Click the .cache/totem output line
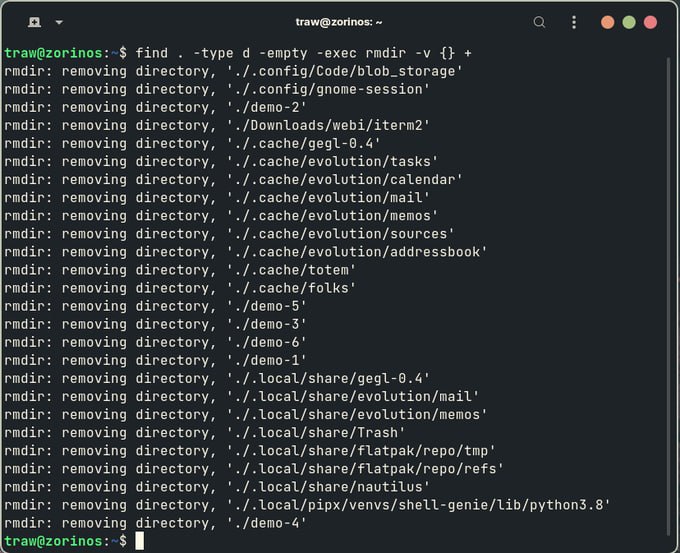680x553 pixels. 180,270
